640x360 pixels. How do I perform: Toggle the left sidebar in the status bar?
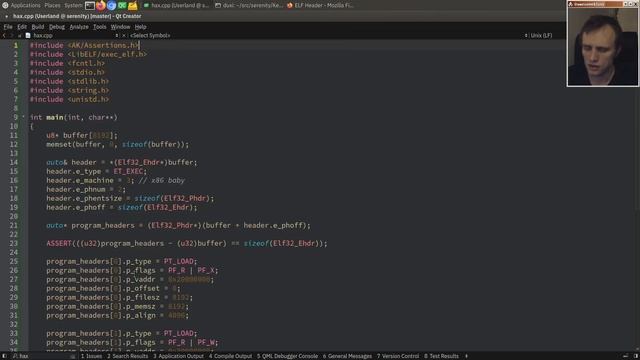coord(4,356)
